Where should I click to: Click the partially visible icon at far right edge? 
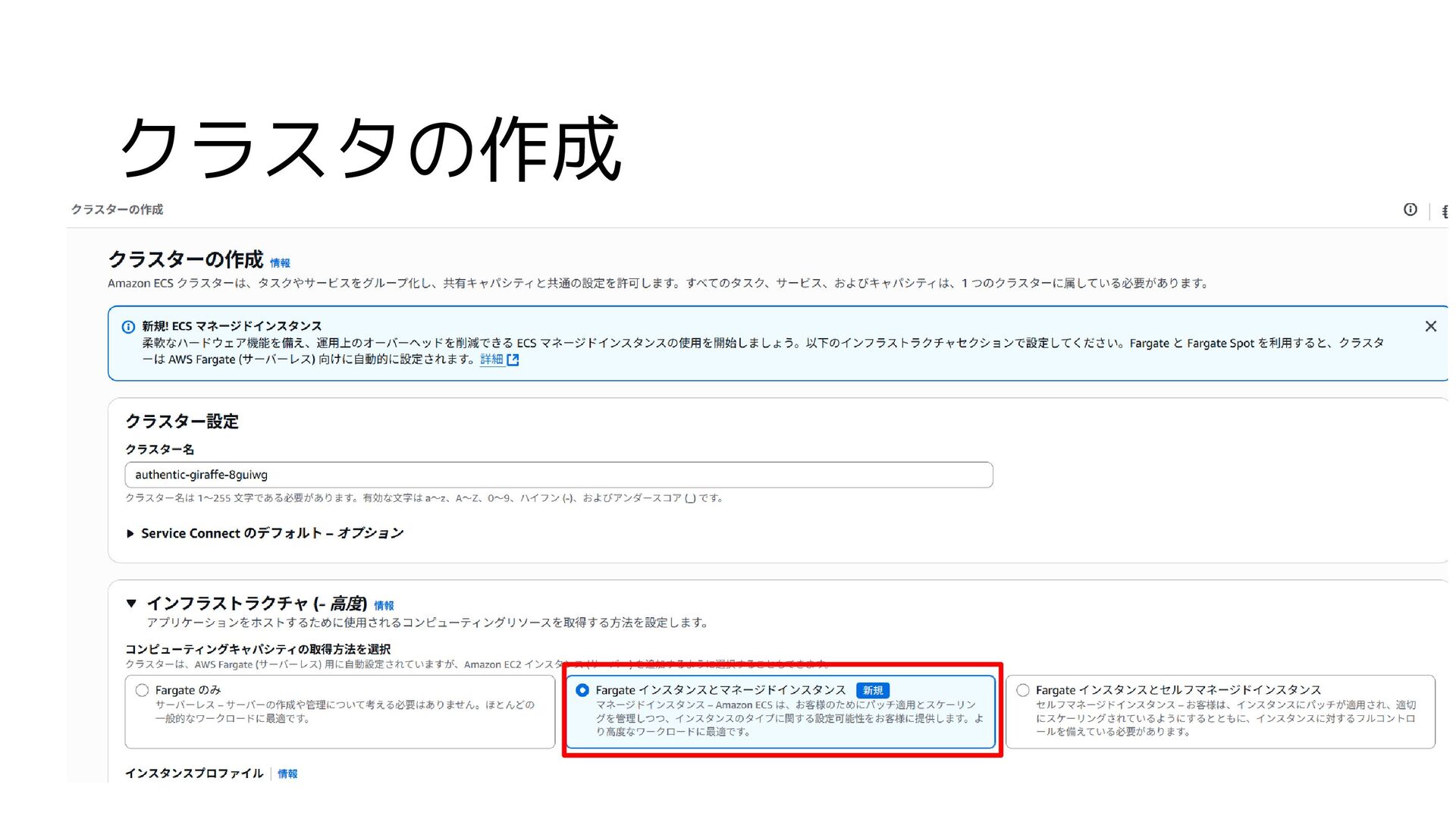[1445, 211]
